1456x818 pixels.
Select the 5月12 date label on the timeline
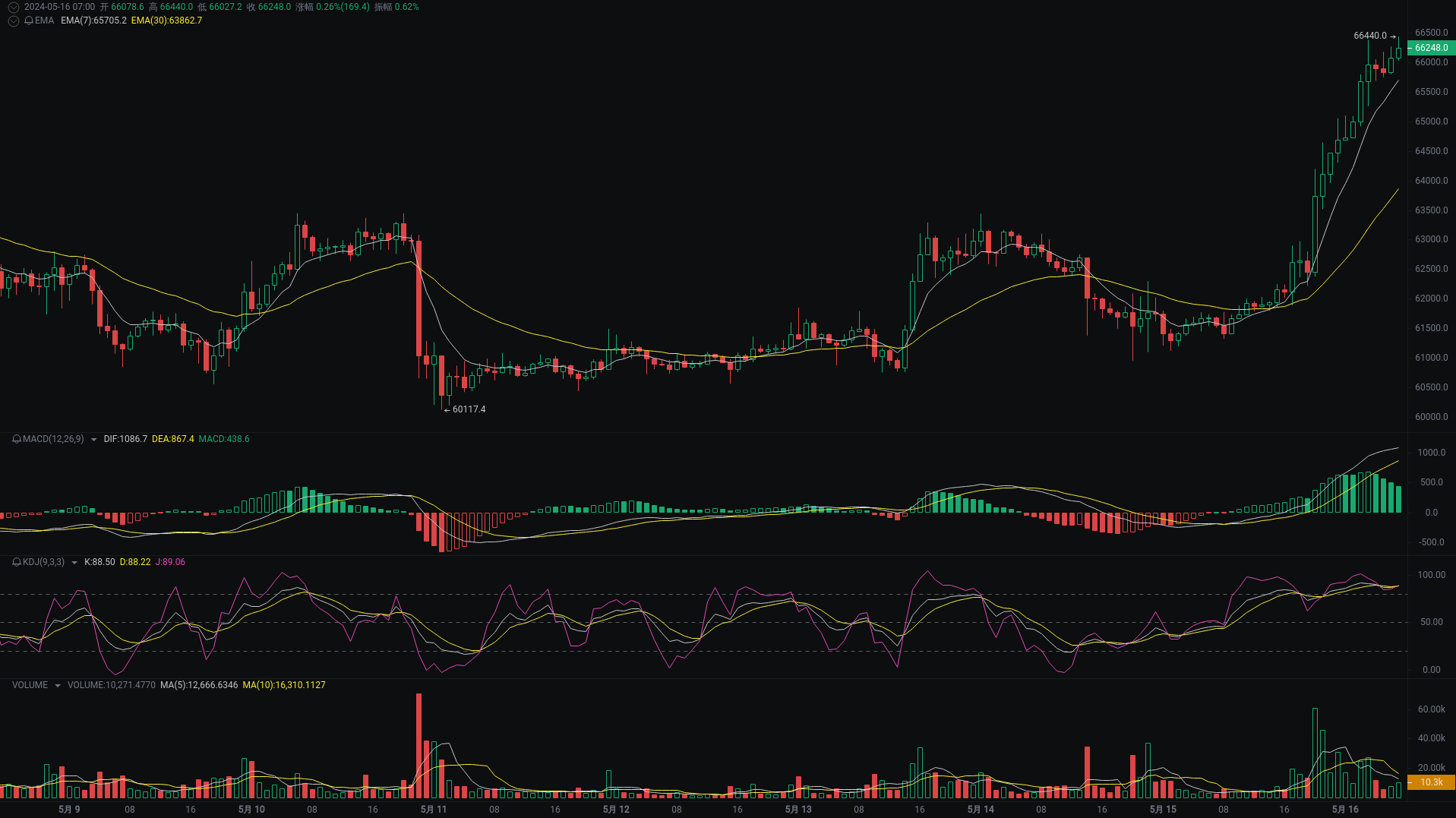tap(616, 809)
